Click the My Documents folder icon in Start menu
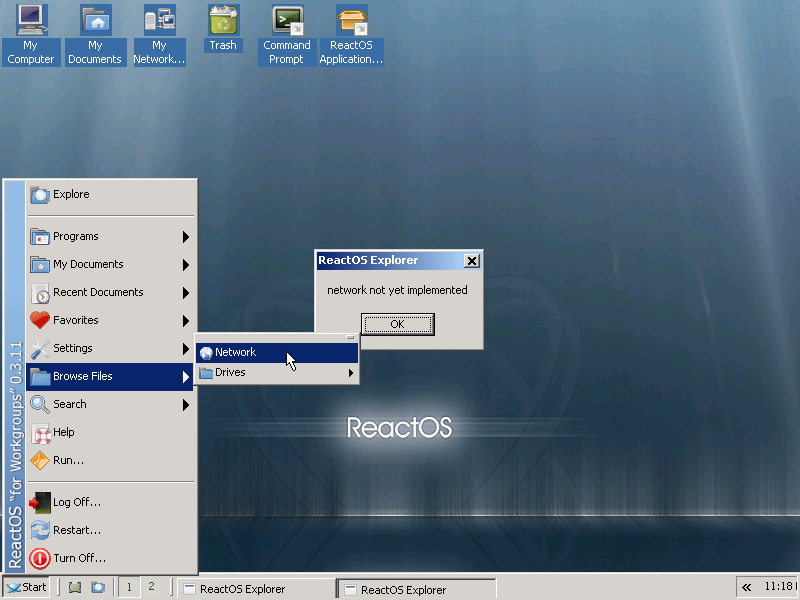This screenshot has width=800, height=600. pyautogui.click(x=40, y=265)
